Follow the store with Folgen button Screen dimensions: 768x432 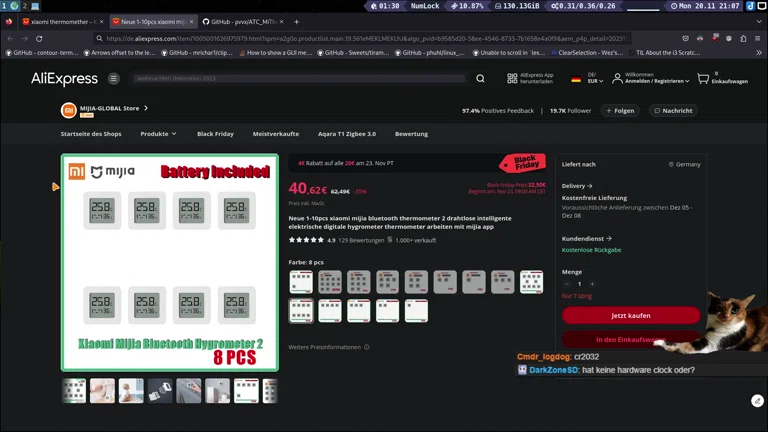619,111
